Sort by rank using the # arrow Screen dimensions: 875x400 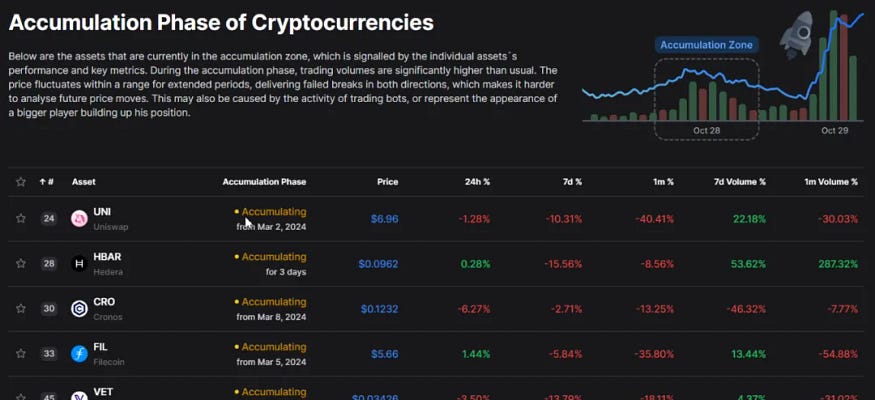pos(46,182)
